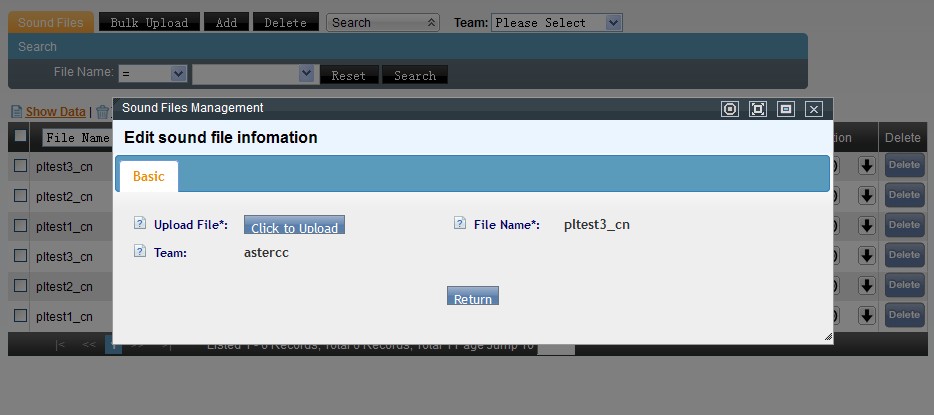Click the help icon beside File Name label

pyautogui.click(x=460, y=224)
